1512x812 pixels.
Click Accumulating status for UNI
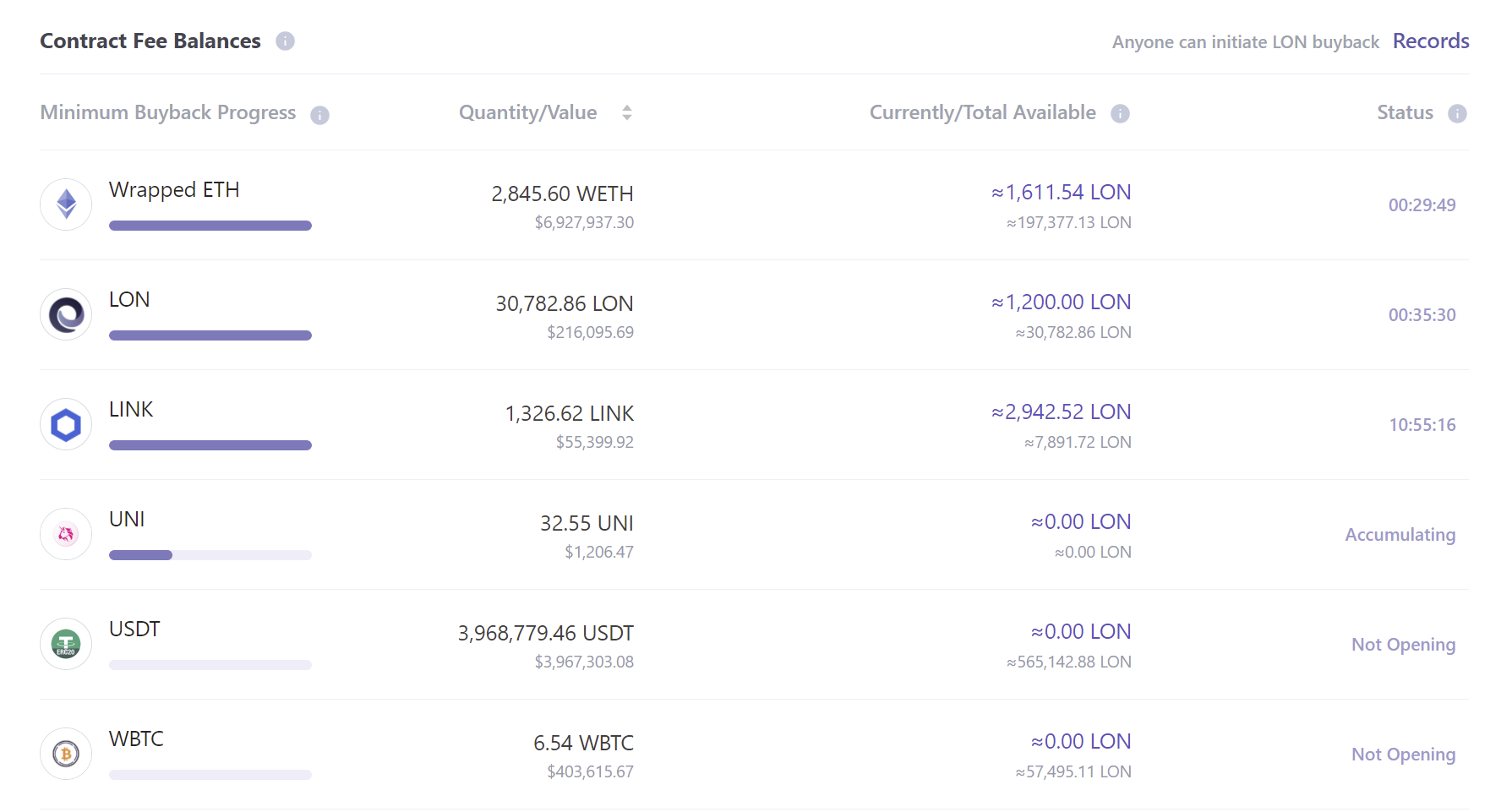(1400, 535)
